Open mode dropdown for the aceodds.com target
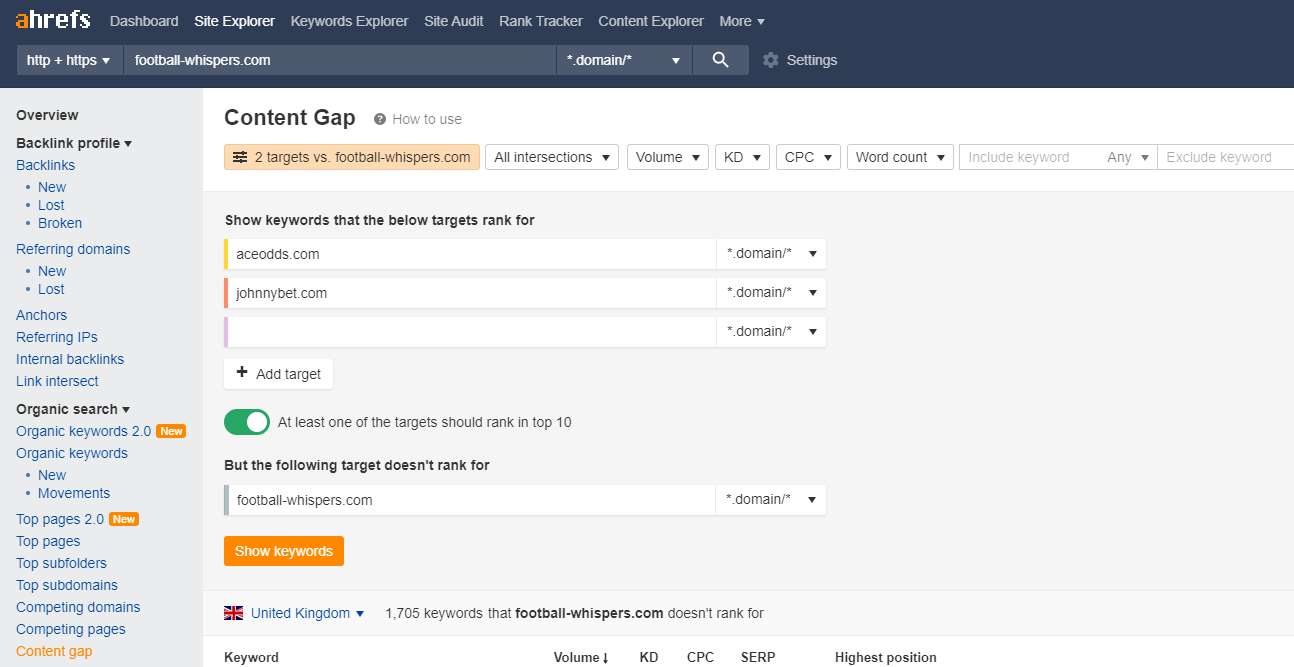 (x=771, y=254)
